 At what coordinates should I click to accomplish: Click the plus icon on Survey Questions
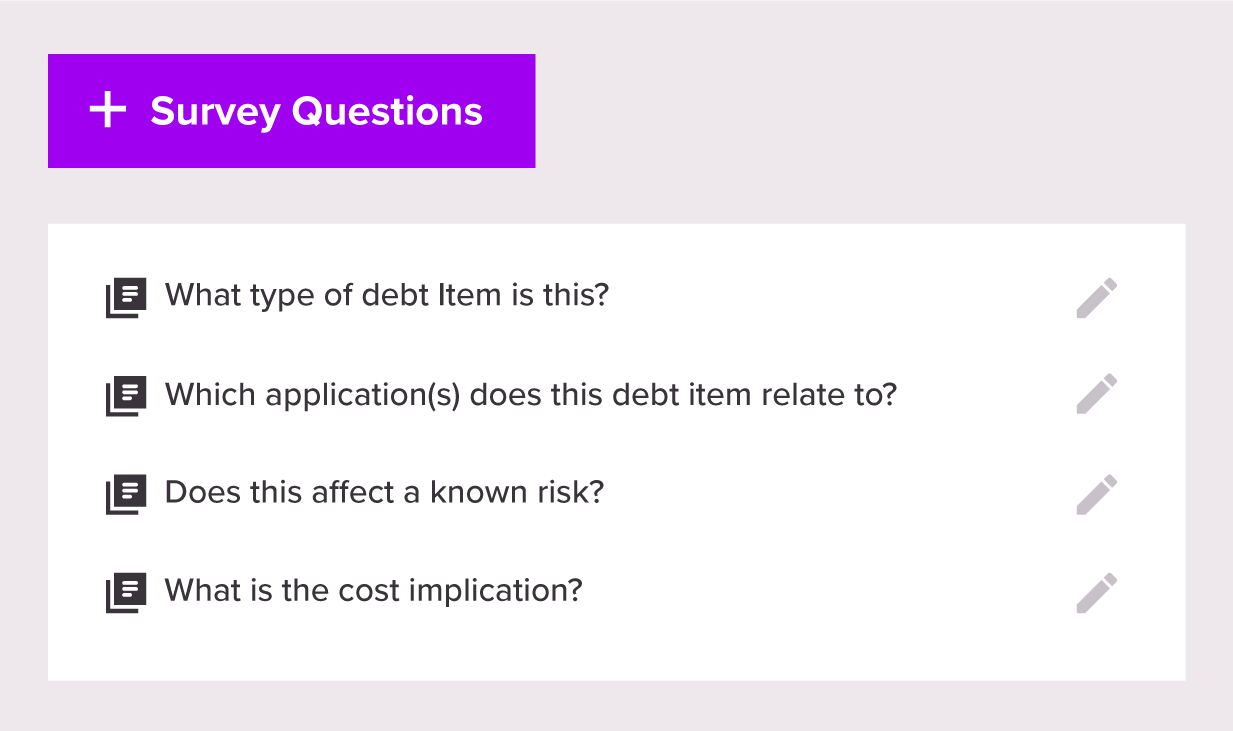point(108,111)
